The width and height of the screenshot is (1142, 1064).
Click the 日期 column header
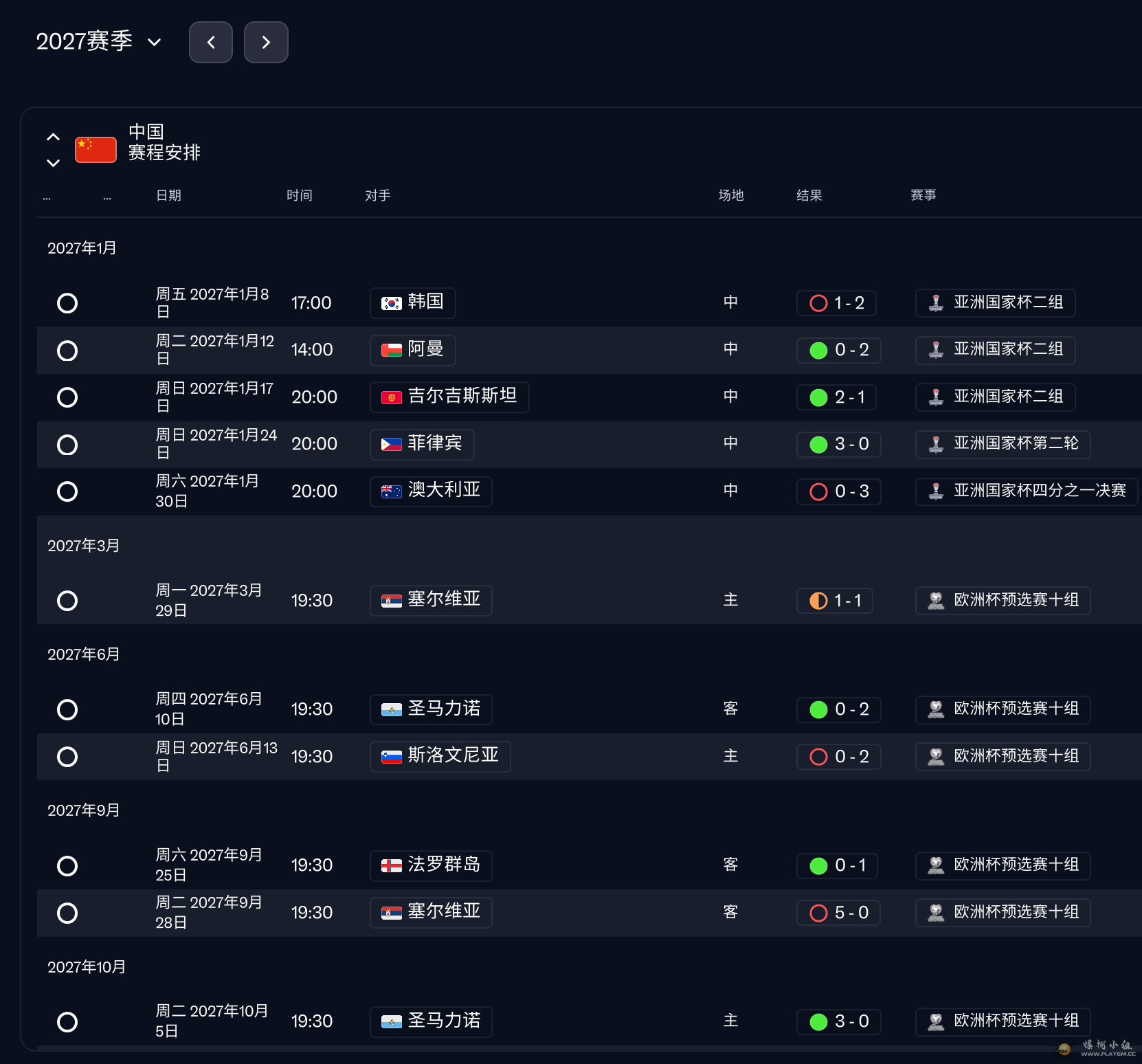pyautogui.click(x=168, y=196)
